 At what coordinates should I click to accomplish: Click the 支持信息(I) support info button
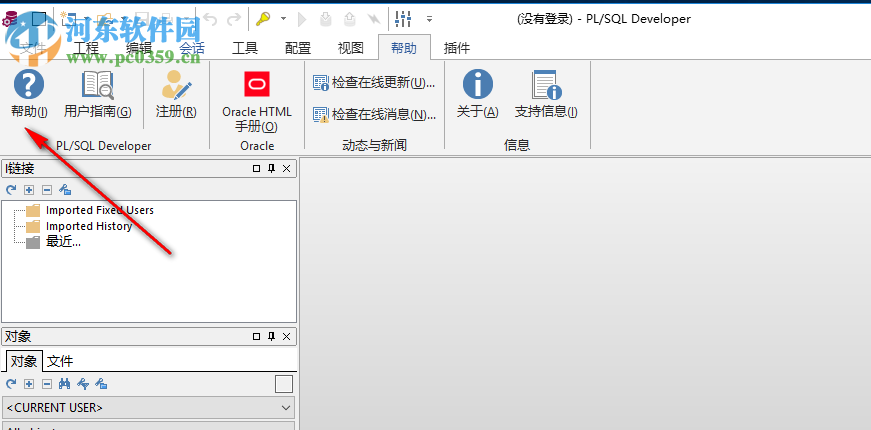coord(546,93)
